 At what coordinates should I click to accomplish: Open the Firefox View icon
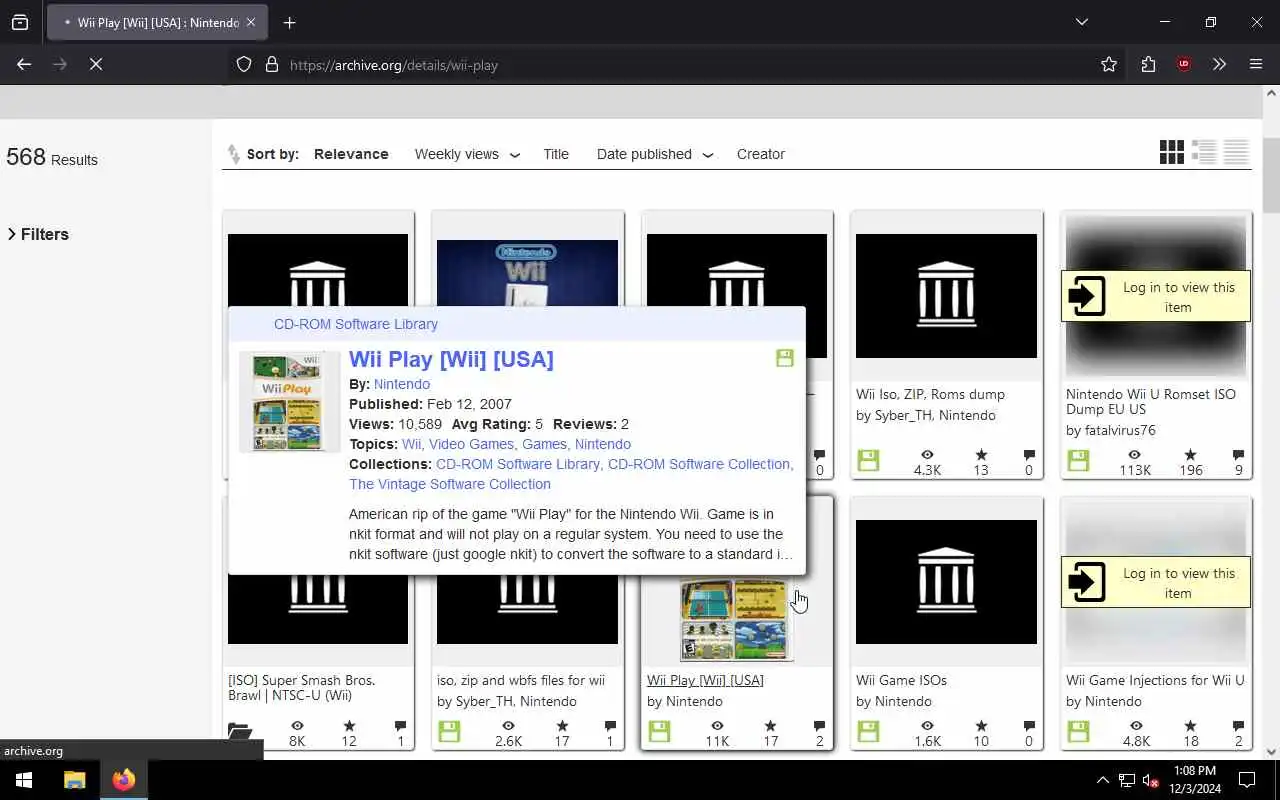[x=20, y=22]
